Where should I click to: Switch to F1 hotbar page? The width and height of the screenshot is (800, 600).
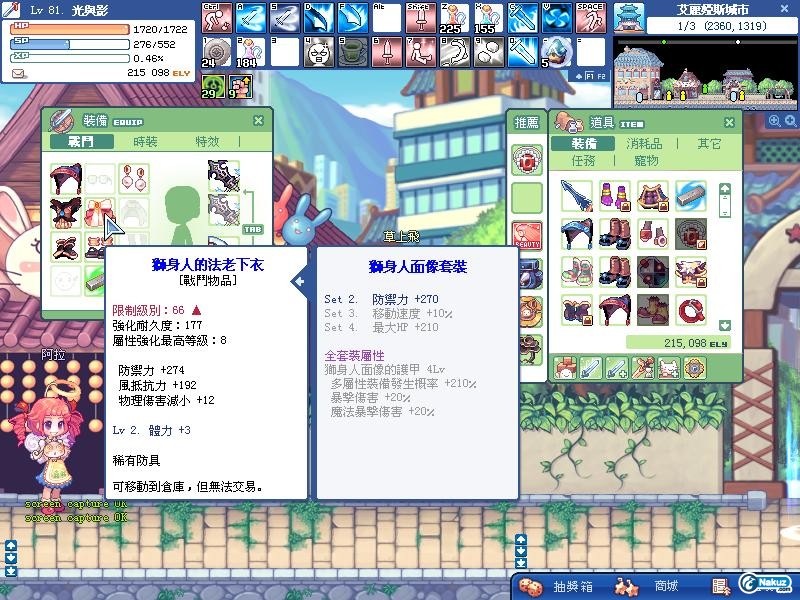click(589, 77)
